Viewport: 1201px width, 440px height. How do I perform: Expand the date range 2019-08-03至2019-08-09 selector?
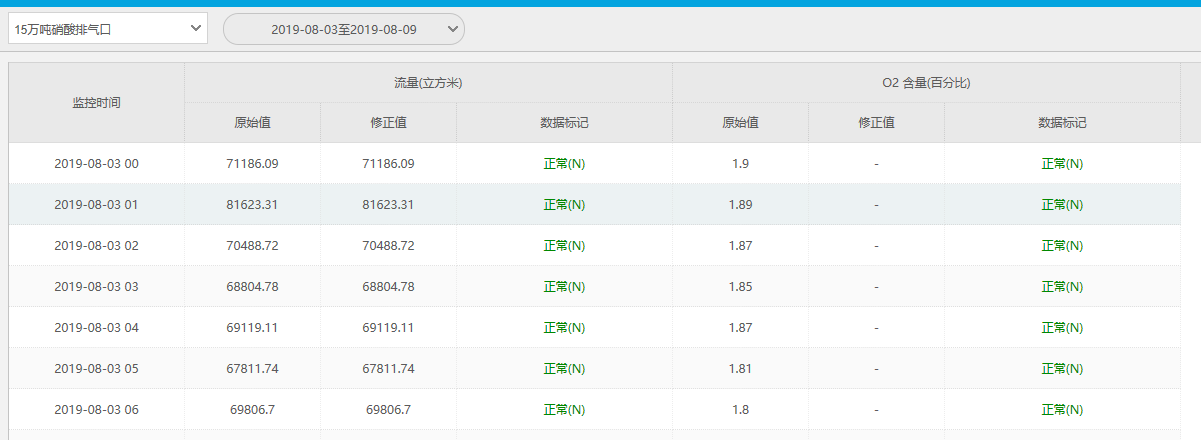pos(343,29)
